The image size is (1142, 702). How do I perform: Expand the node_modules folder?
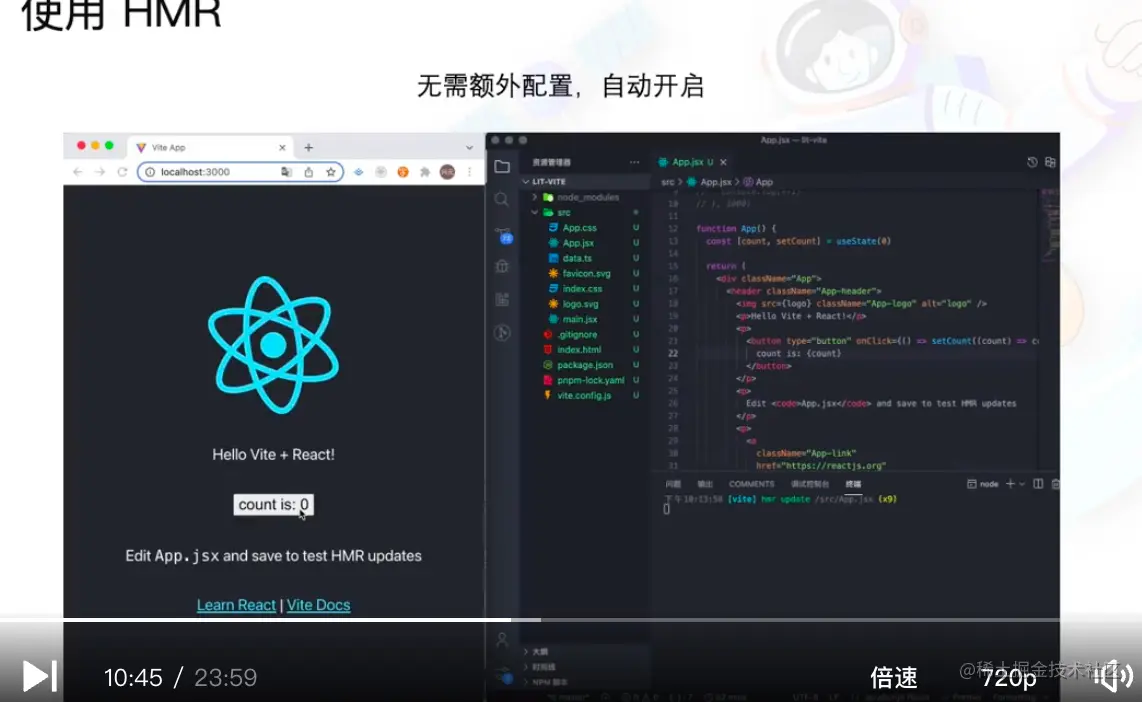pos(587,197)
